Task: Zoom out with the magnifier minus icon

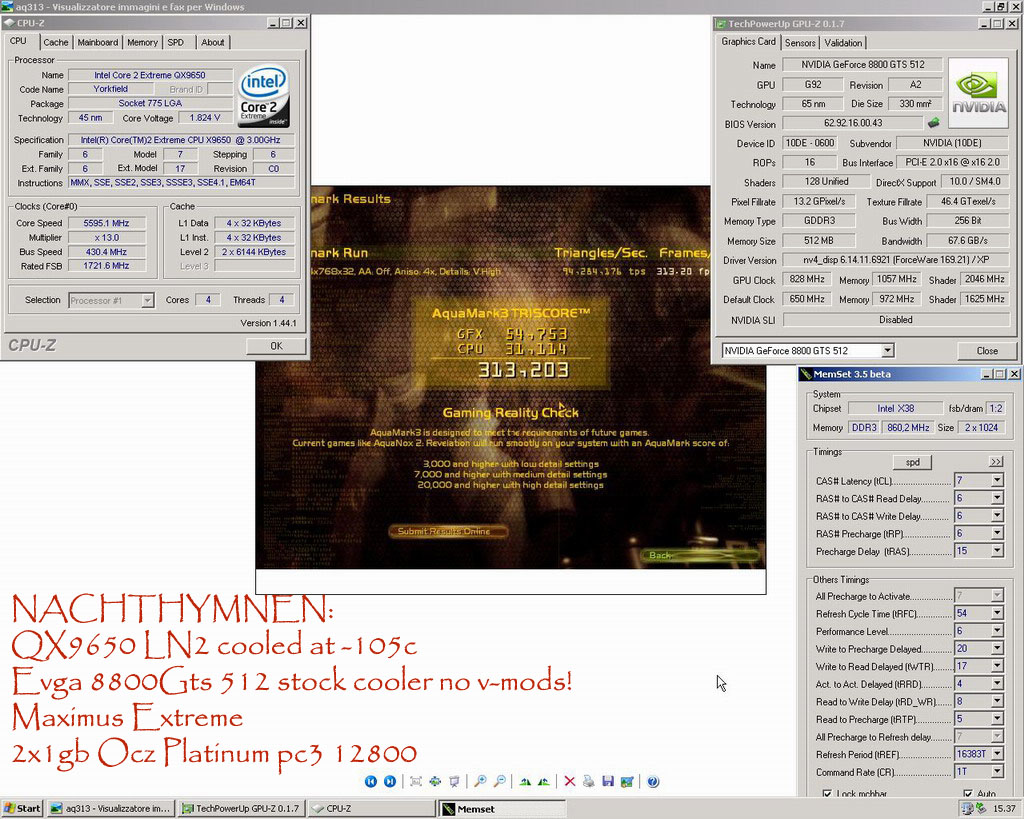Action: 500,782
